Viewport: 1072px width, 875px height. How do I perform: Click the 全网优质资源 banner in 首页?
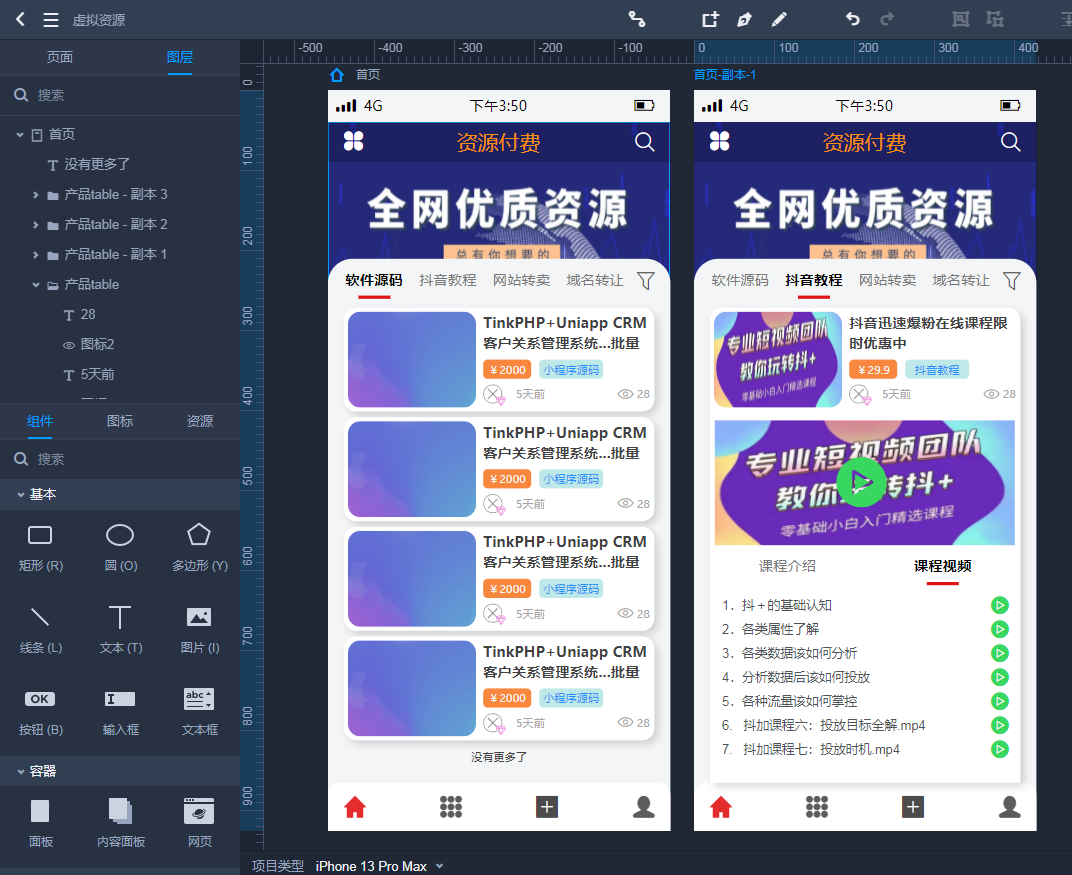point(499,211)
